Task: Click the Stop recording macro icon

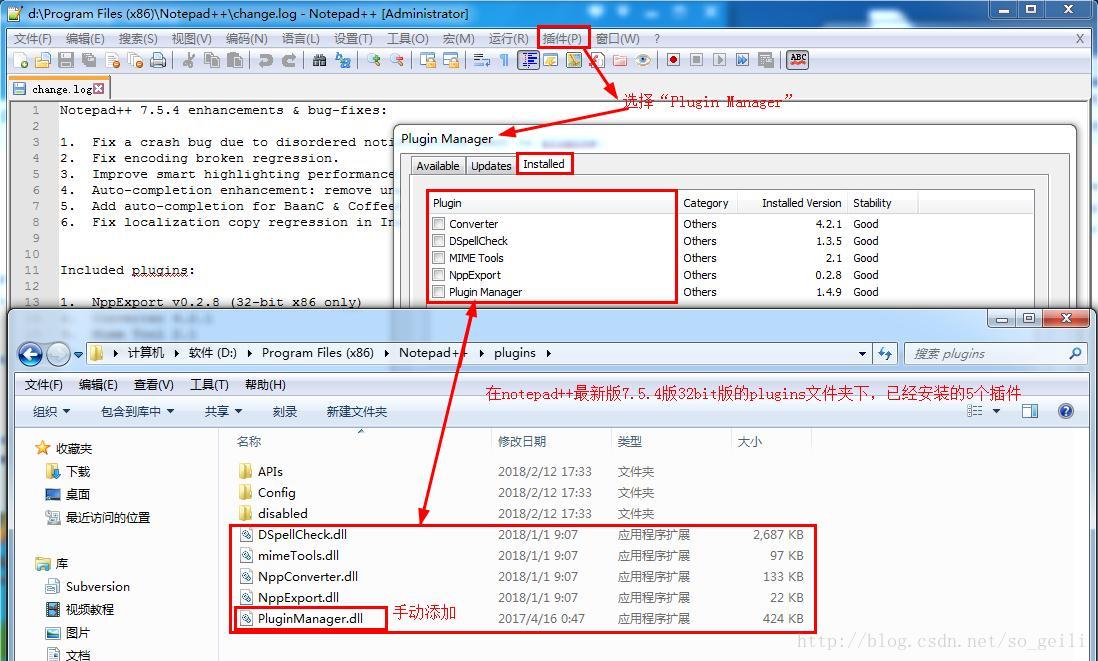Action: coord(696,60)
